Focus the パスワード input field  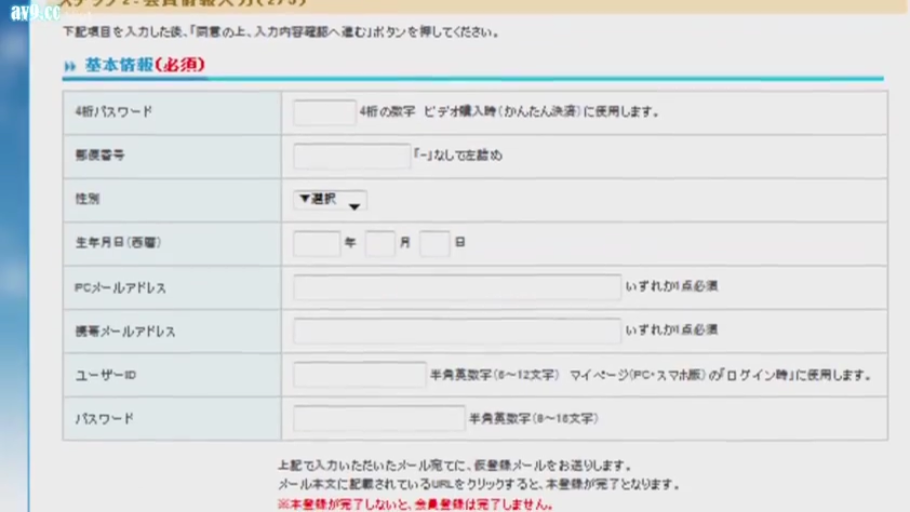[378, 418]
